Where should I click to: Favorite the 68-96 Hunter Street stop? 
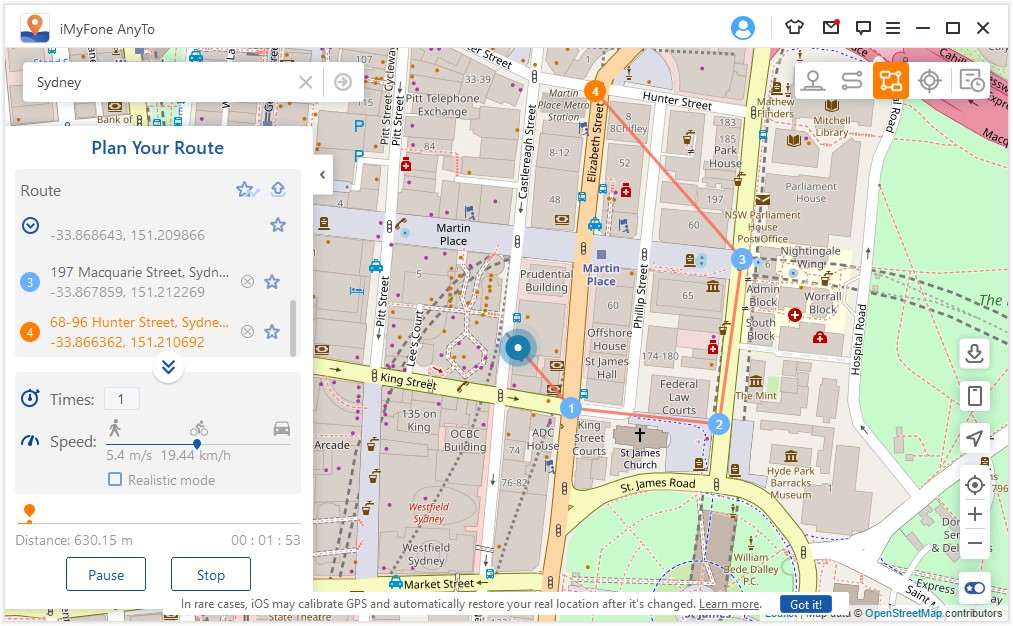point(272,331)
